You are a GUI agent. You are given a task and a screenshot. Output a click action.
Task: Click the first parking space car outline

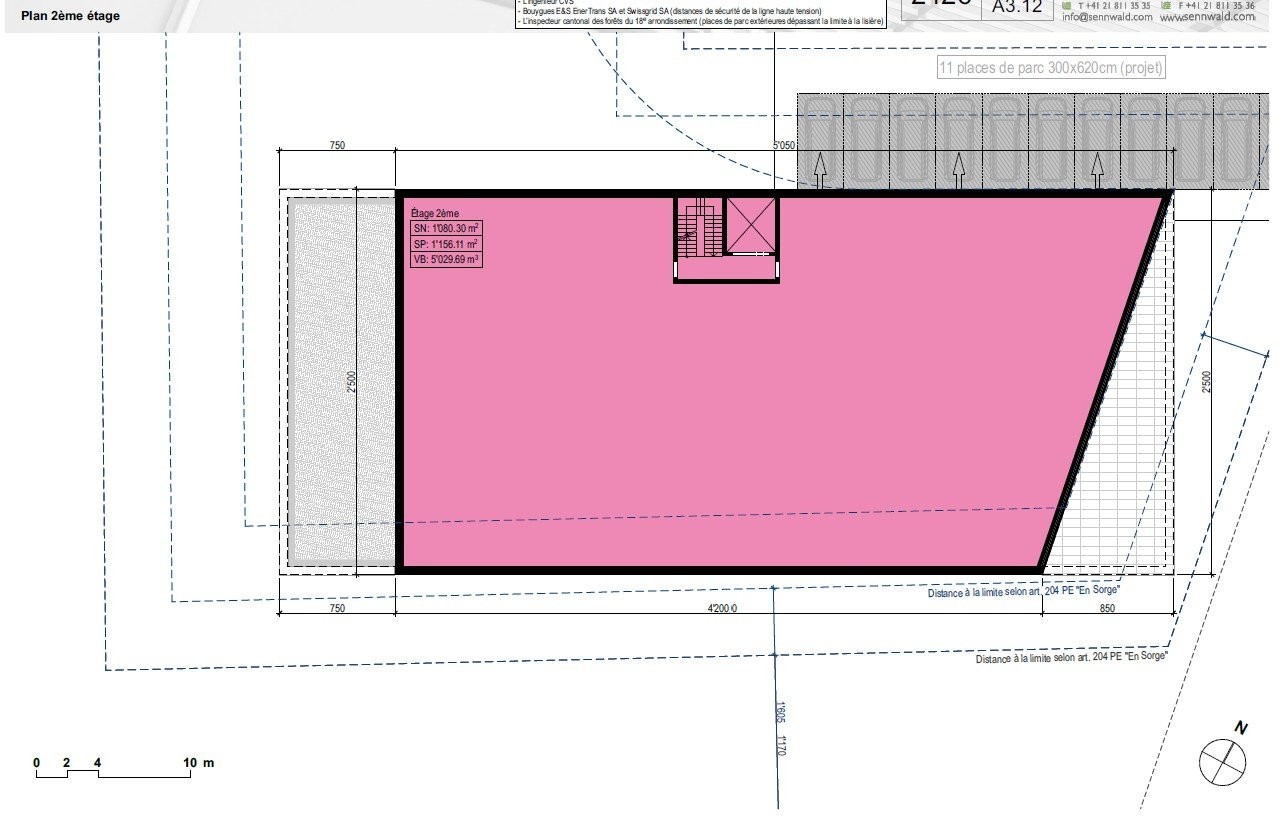click(820, 139)
